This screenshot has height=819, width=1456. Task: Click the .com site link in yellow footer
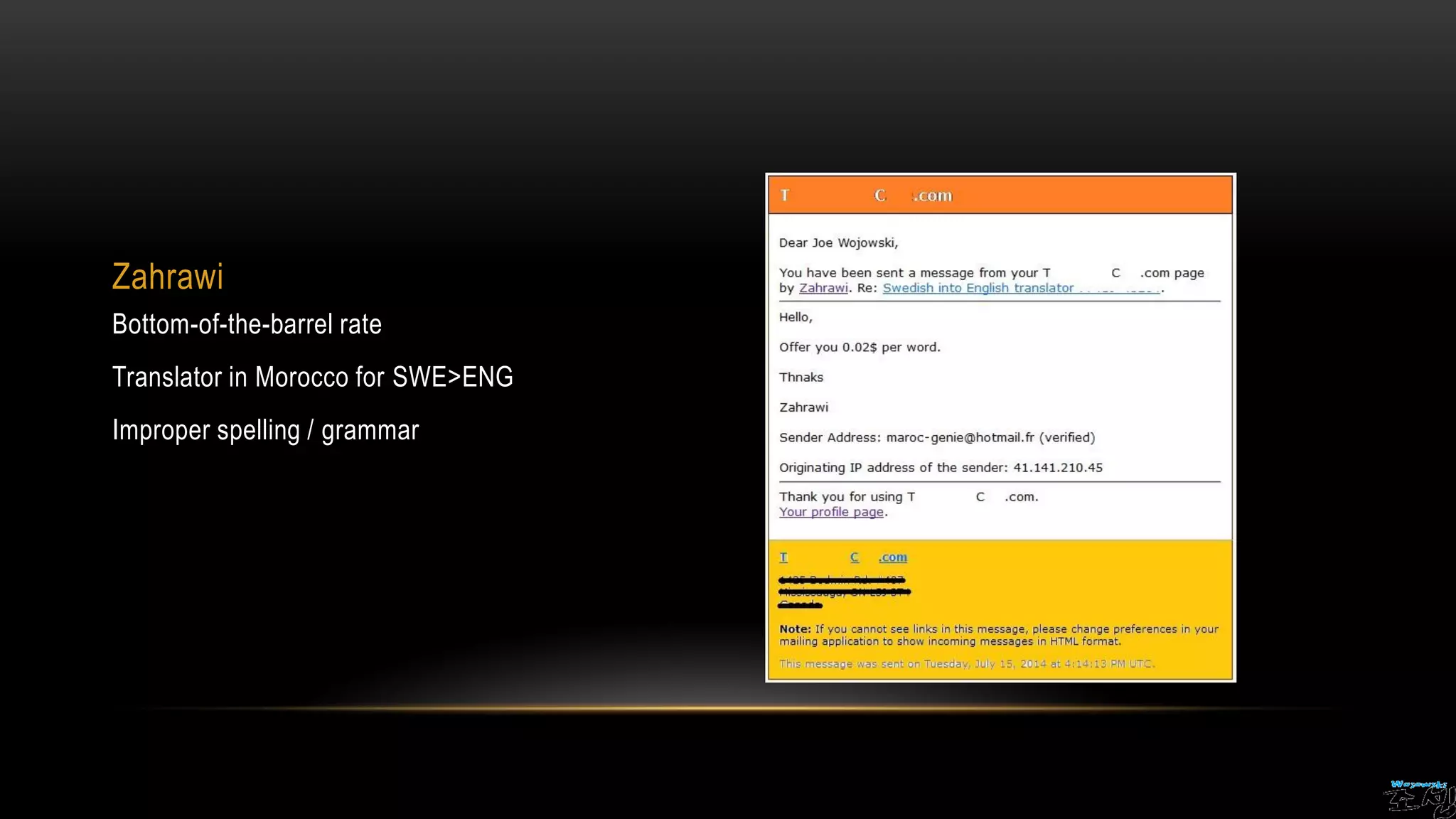point(843,557)
